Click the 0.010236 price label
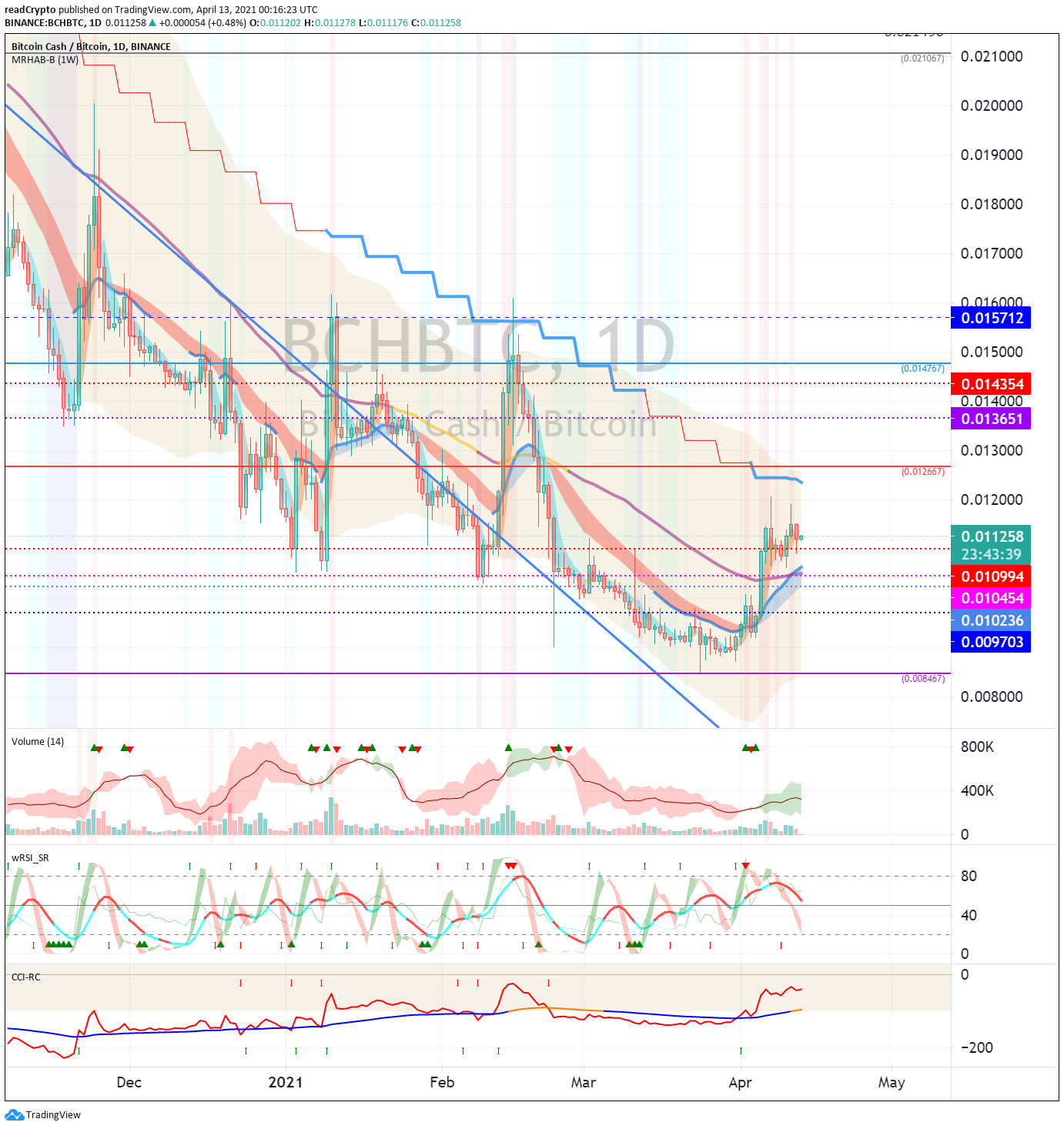The height and width of the screenshot is (1129, 1064). pos(991,620)
